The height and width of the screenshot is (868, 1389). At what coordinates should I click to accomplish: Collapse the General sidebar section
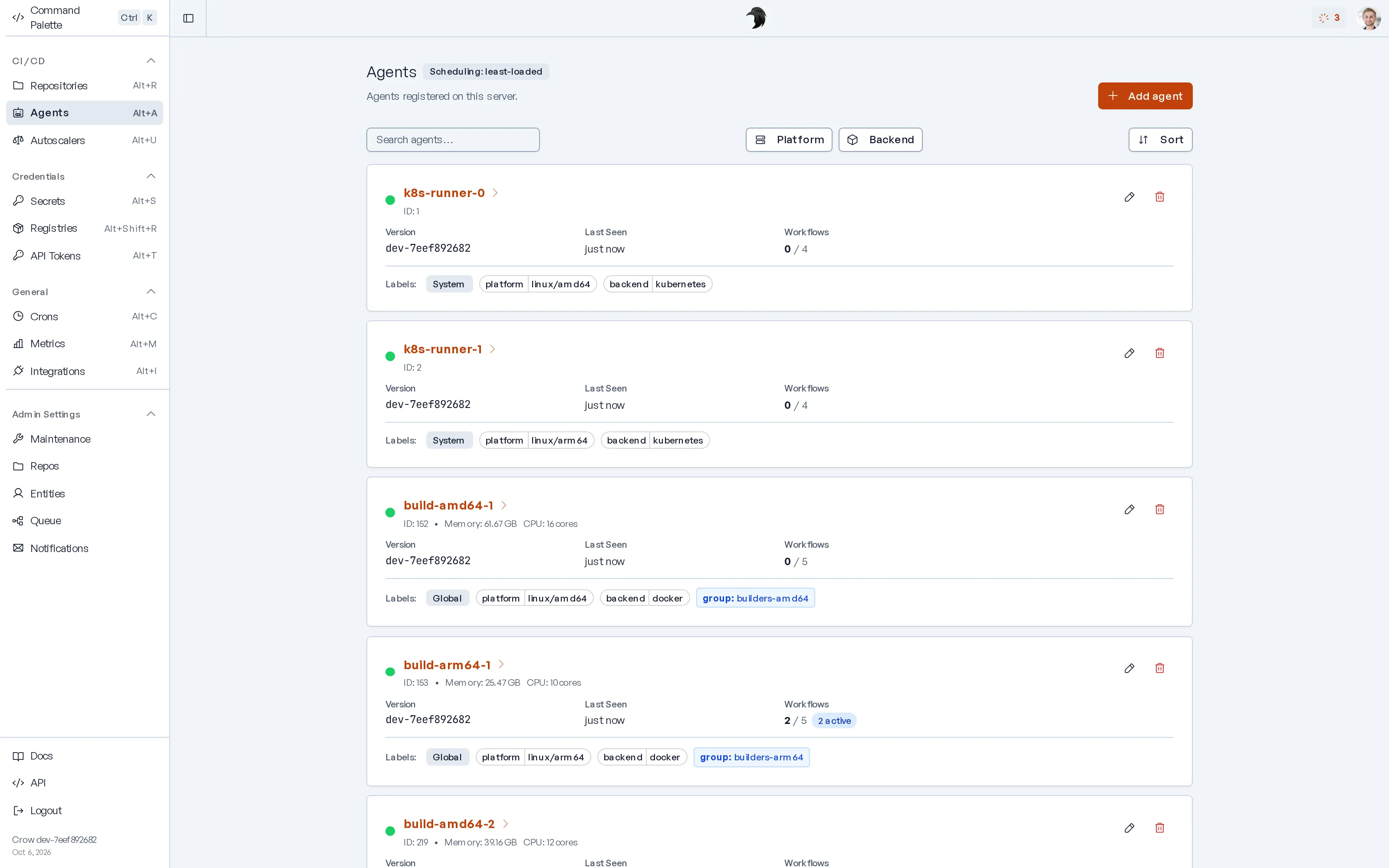(151, 292)
